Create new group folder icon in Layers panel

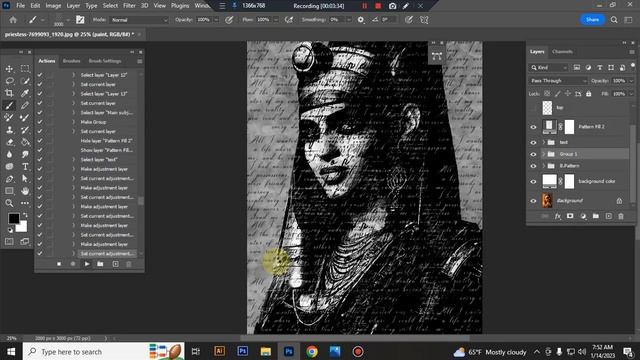pos(596,216)
